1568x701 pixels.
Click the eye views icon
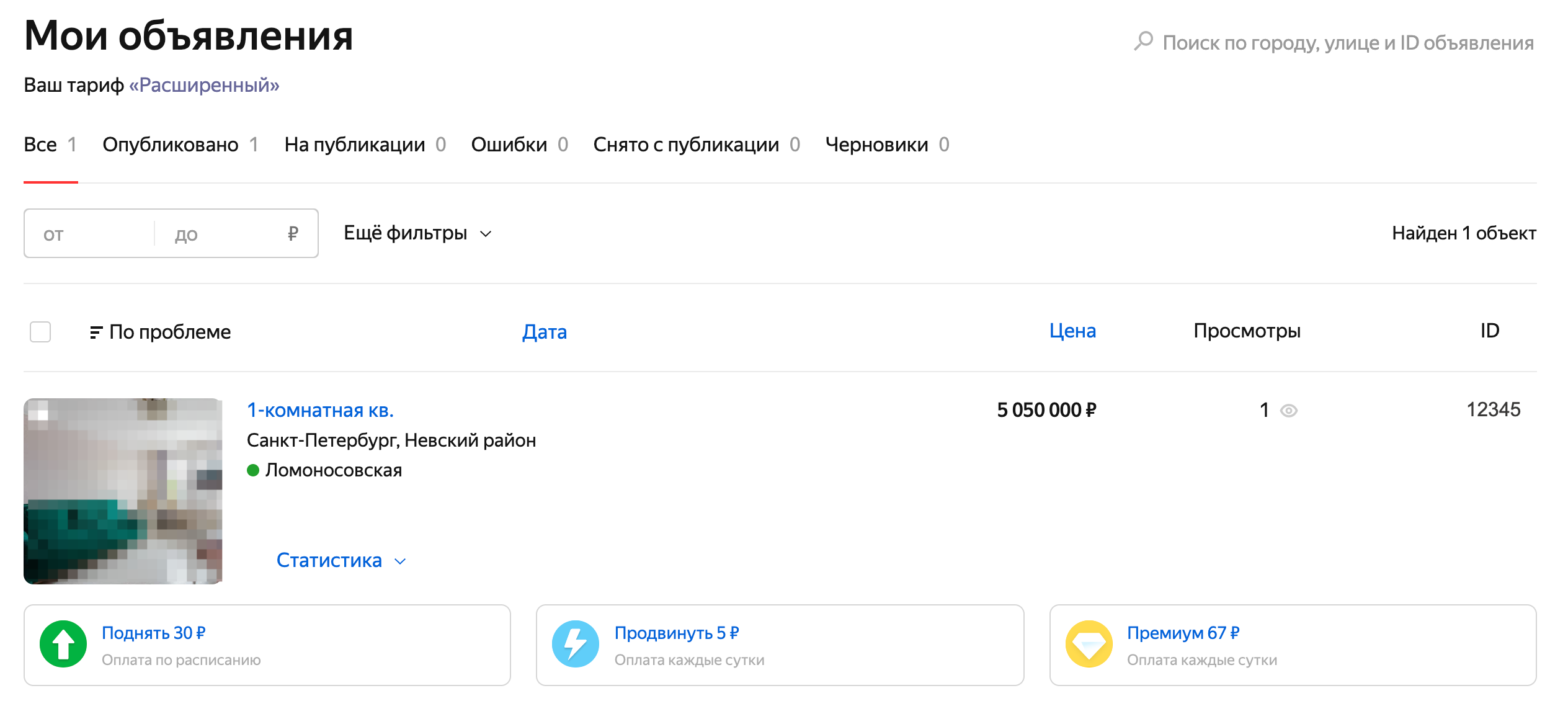pos(1289,411)
